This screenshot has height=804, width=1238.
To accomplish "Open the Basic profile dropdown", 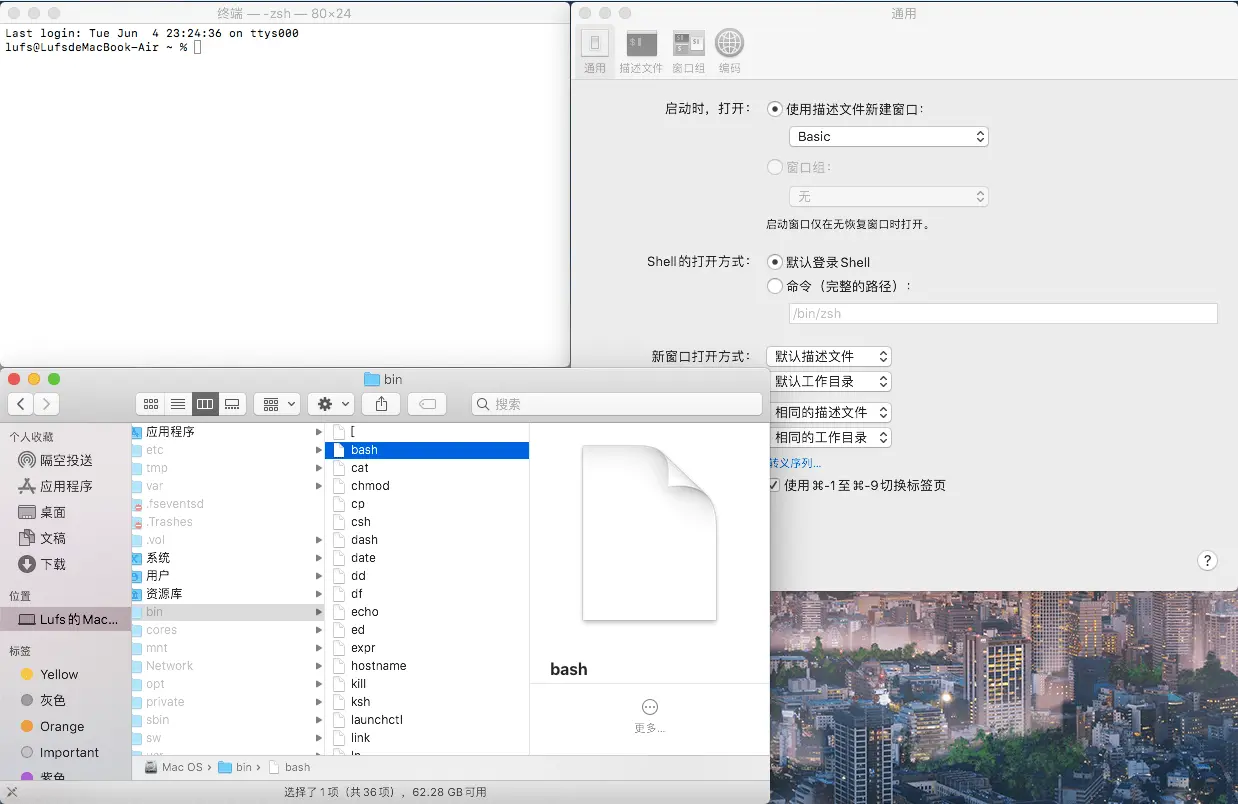I will (x=888, y=137).
